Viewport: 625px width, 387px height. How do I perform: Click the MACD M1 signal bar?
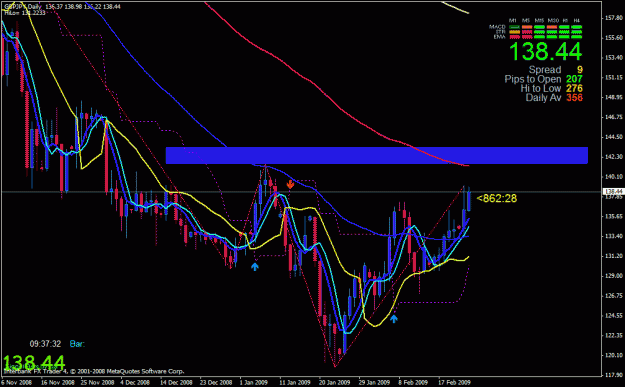point(515,27)
